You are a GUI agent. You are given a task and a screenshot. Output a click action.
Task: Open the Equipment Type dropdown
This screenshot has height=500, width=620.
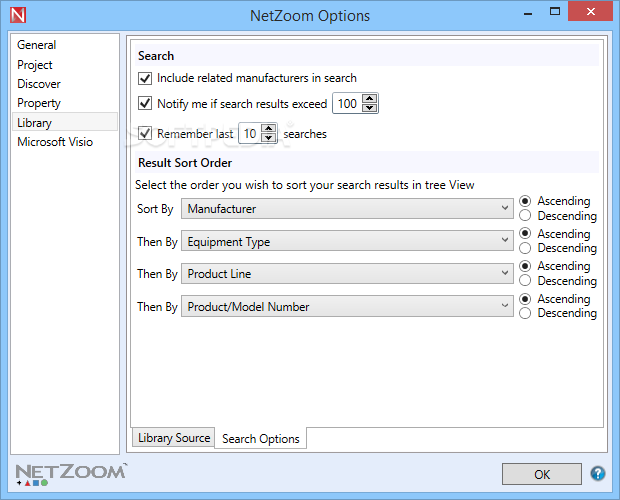(x=347, y=241)
